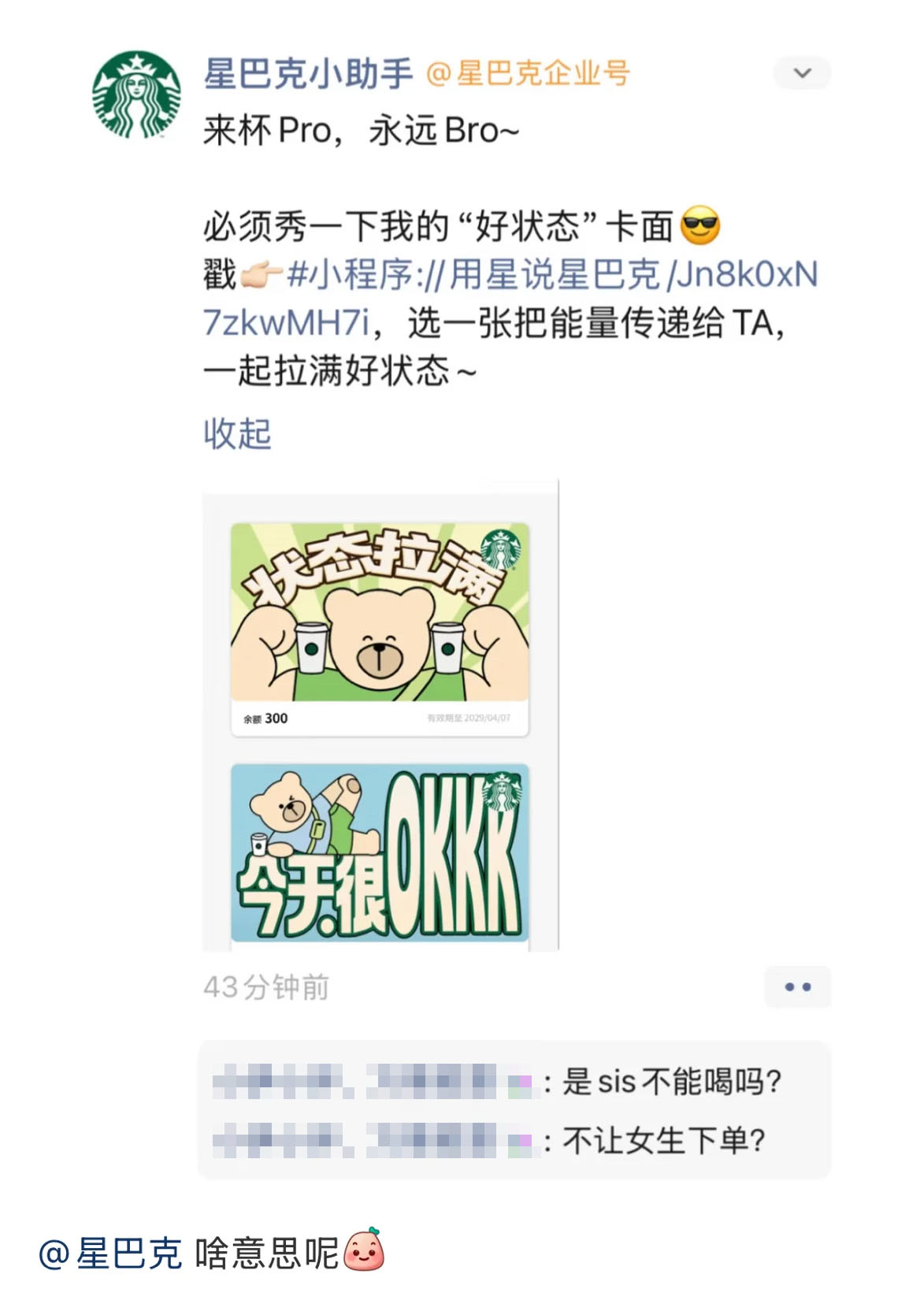The height and width of the screenshot is (1289, 924).
Task: Click the 43分钟前 timestamp
Action: 266,986
